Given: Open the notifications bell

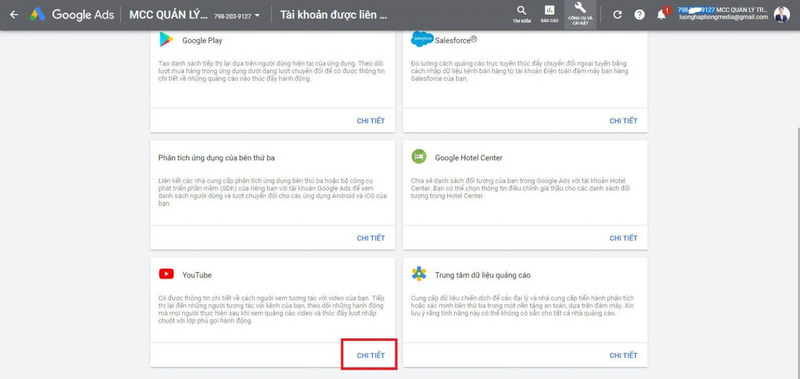Looking at the screenshot, I should click(662, 15).
